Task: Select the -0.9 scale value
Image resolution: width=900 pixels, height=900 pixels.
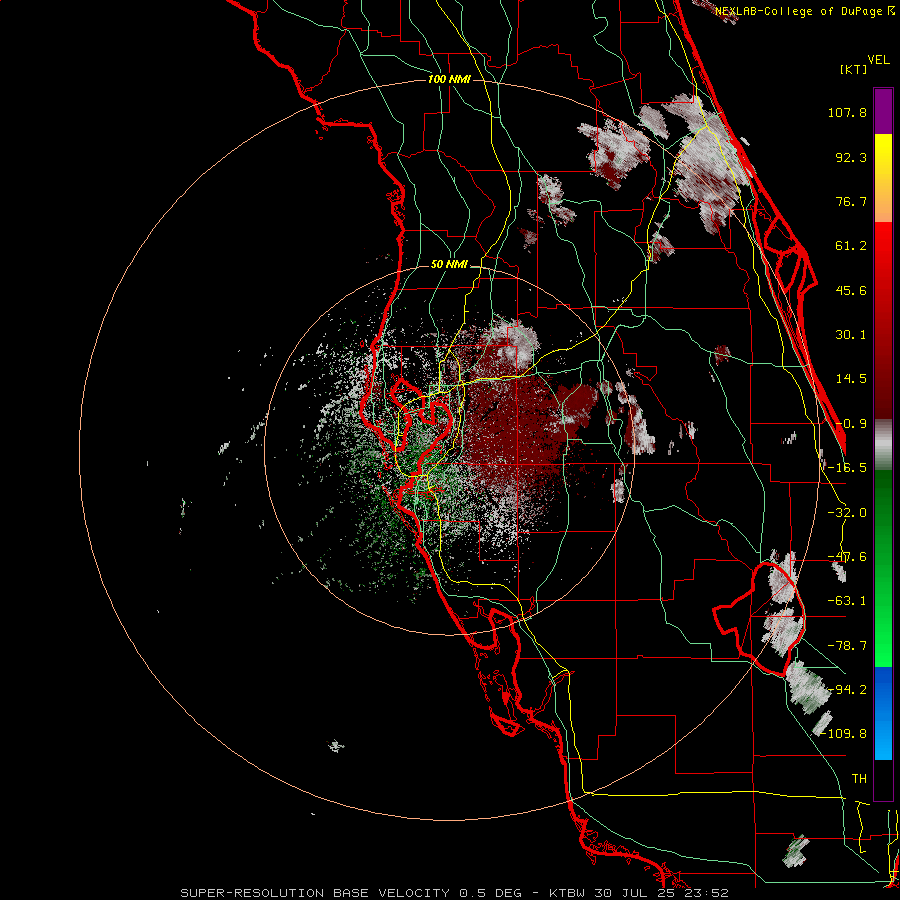Action: (x=851, y=424)
